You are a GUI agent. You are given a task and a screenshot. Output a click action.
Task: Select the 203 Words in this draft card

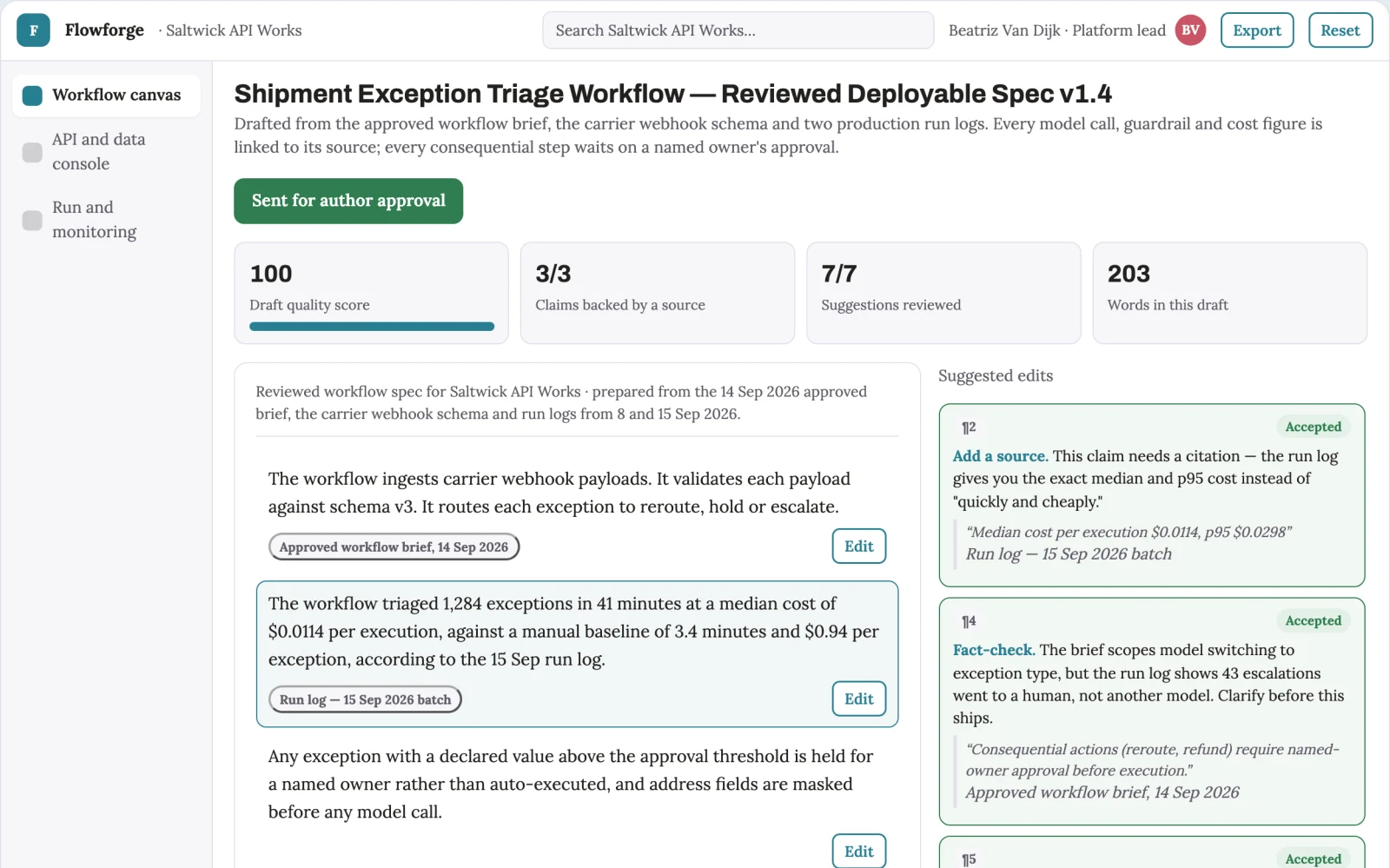[x=1230, y=293]
